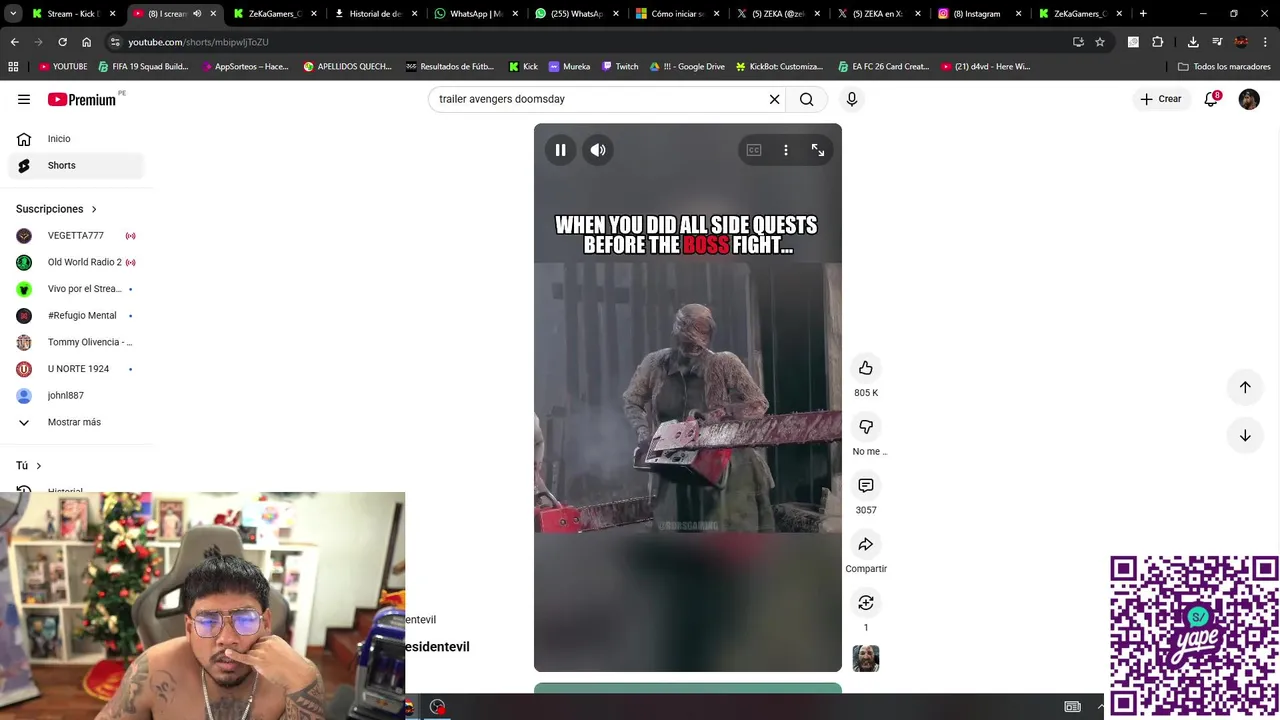This screenshot has height=720, width=1280.
Task: Click the address bar with youtube.com/shorts URL
Action: (588, 42)
